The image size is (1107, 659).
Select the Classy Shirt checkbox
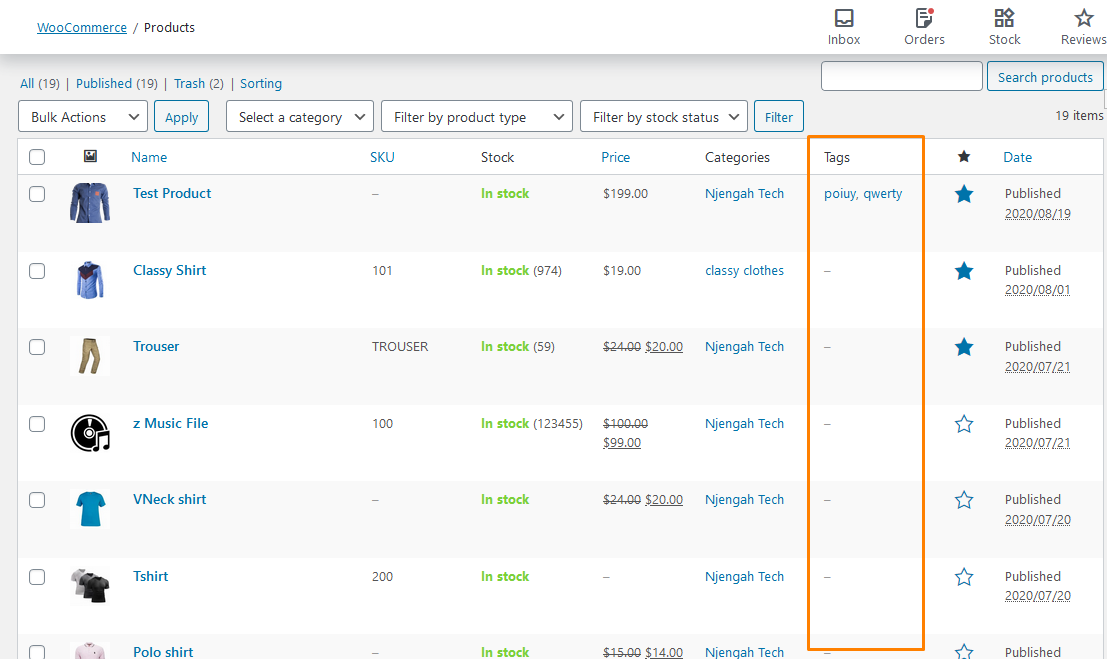[x=37, y=271]
